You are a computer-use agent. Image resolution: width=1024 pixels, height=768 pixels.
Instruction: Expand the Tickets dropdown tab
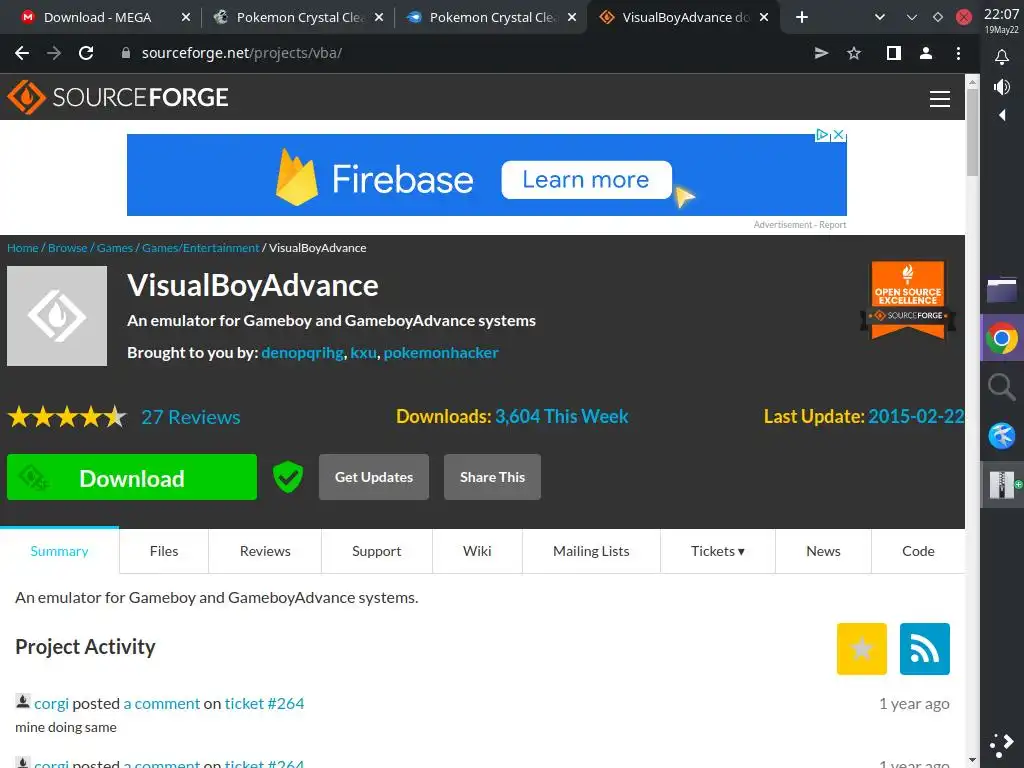(718, 551)
